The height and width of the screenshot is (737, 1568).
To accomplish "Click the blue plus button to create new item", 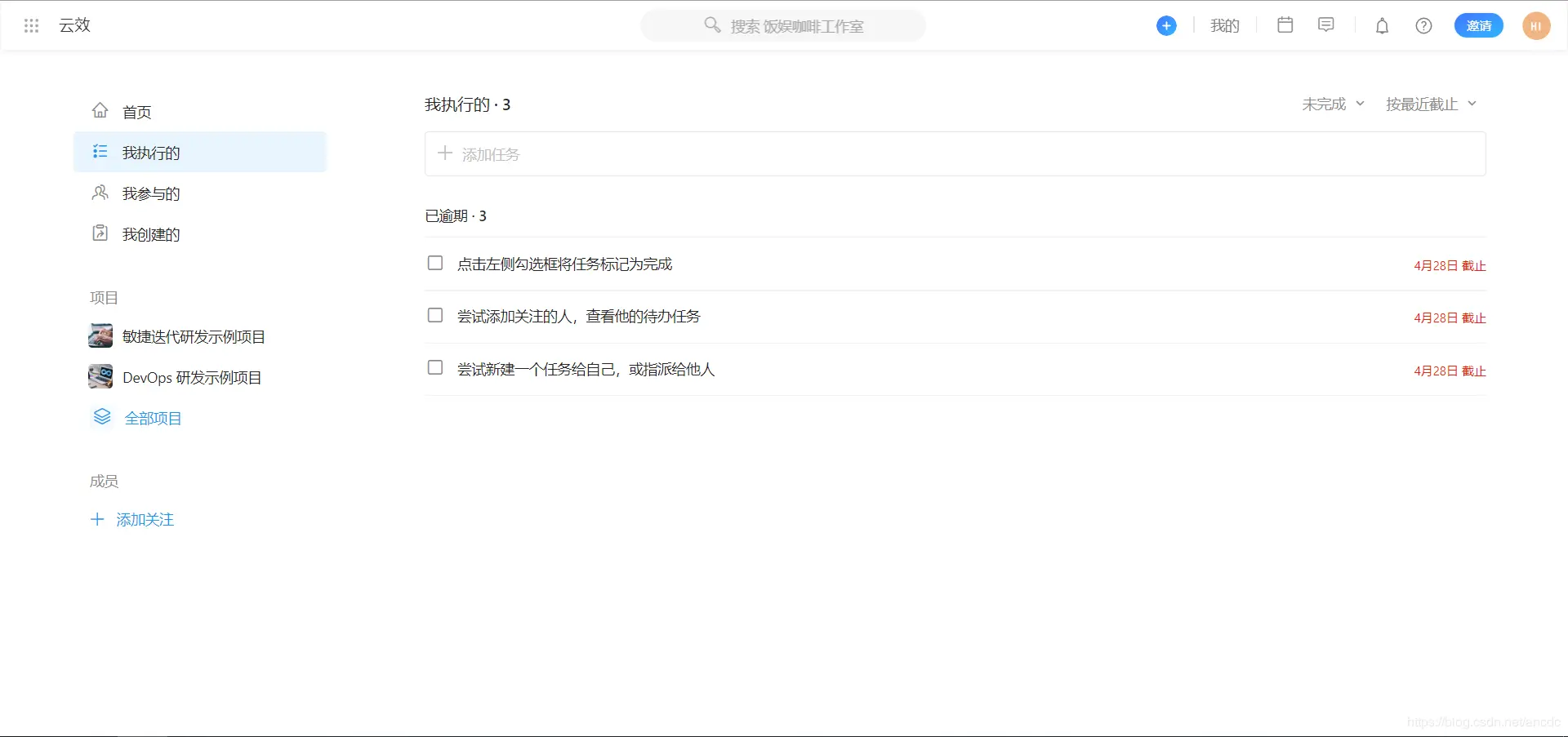I will (1166, 25).
